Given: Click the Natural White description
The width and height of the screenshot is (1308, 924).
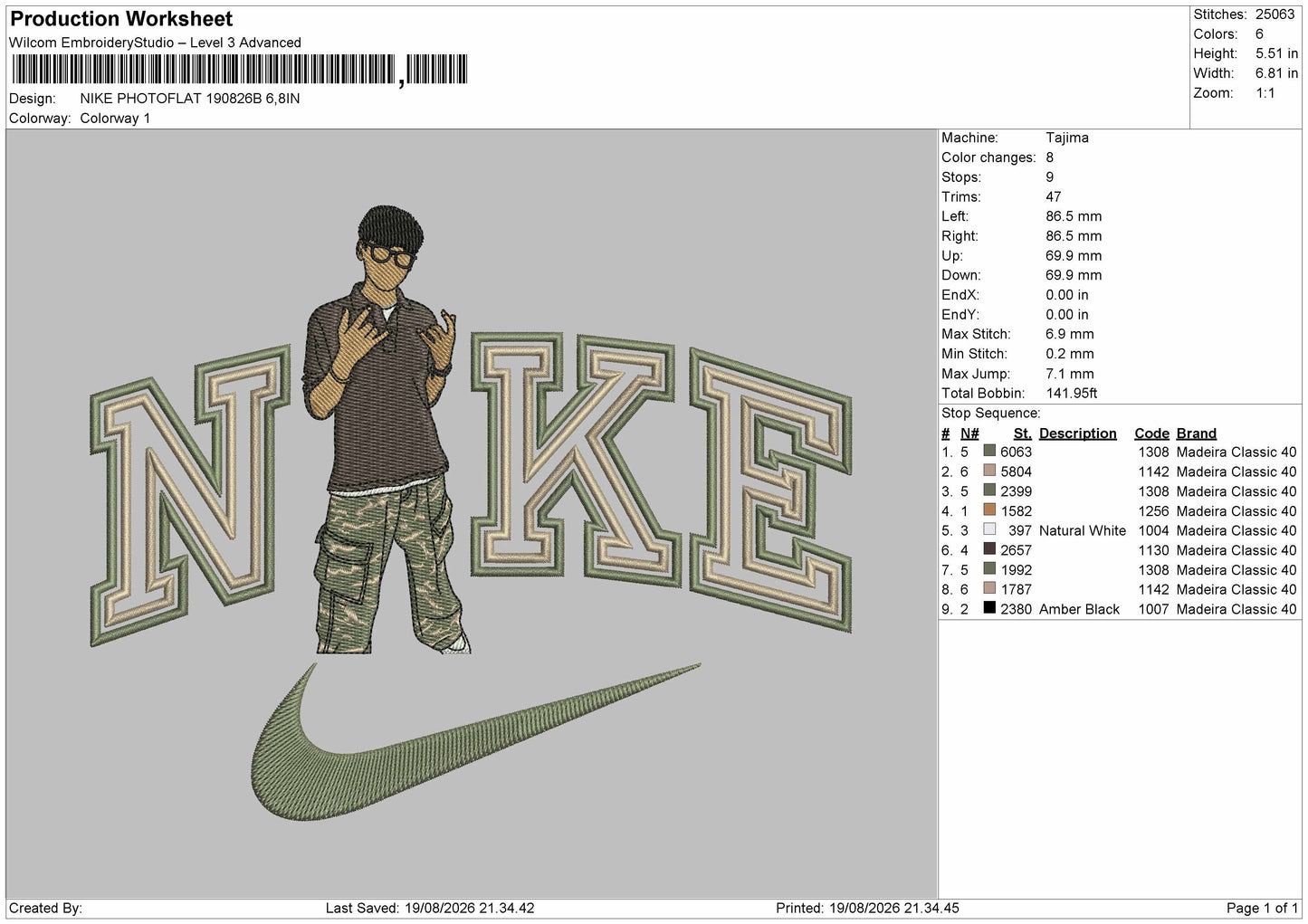Looking at the screenshot, I should coord(1083,531).
